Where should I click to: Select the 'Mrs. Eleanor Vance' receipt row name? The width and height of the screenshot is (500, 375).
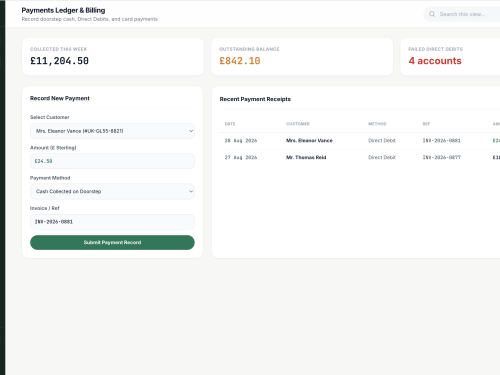309,141
